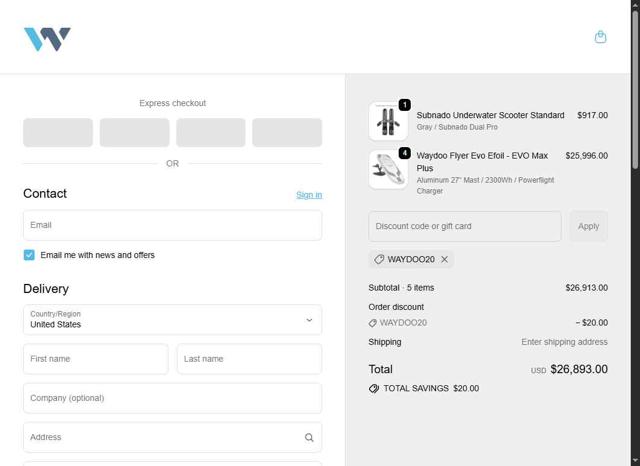Screen dimensions: 640x466
Task: Click the Waydoo logo
Action: [47, 39]
